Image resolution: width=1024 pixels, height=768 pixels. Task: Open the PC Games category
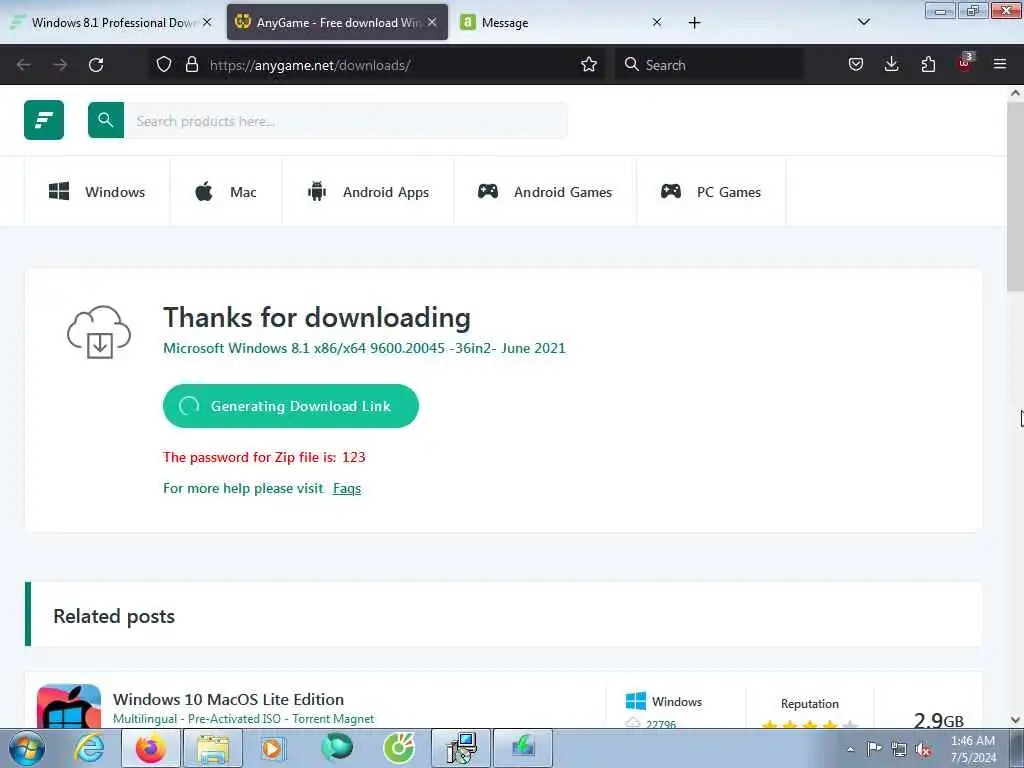pos(711,192)
